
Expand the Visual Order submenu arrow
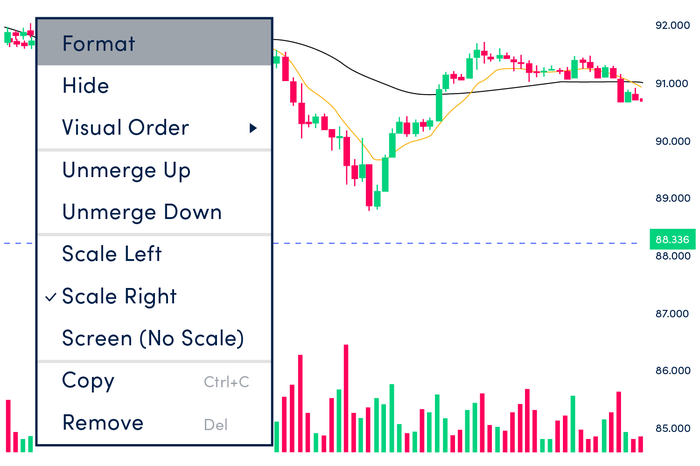[254, 128]
